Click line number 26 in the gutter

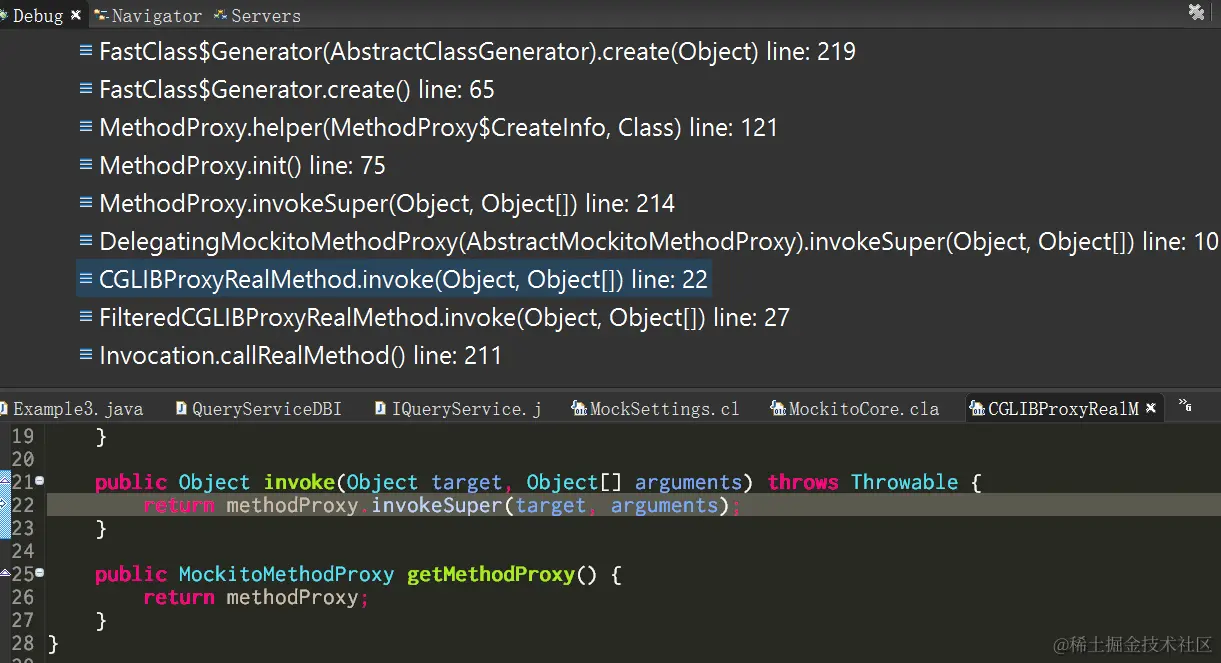click(x=22, y=597)
